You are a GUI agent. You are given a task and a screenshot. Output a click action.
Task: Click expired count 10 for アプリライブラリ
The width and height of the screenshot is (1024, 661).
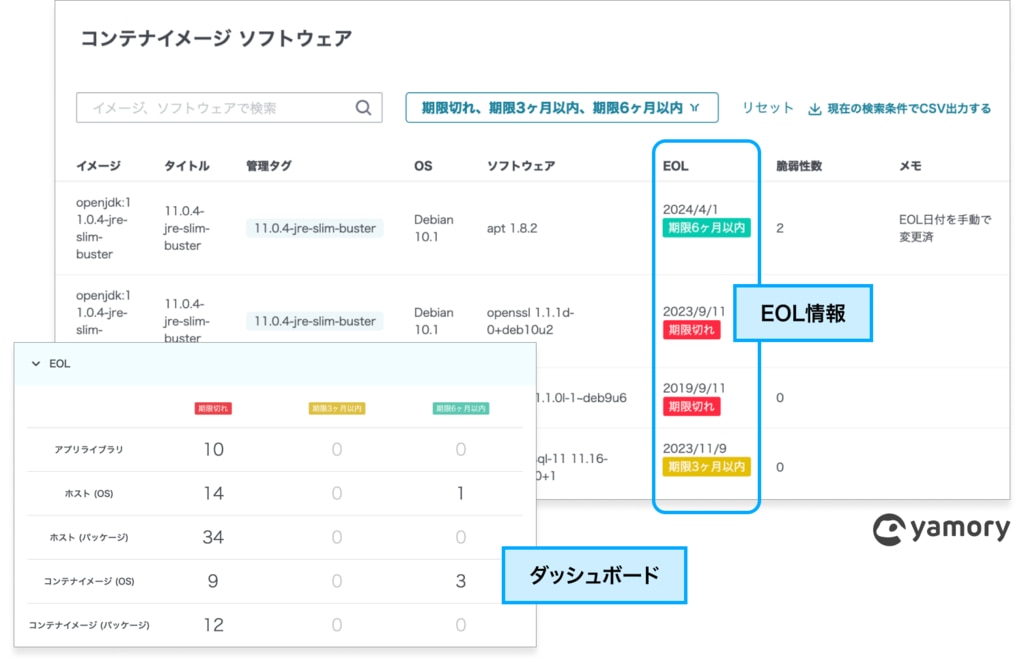(x=213, y=450)
